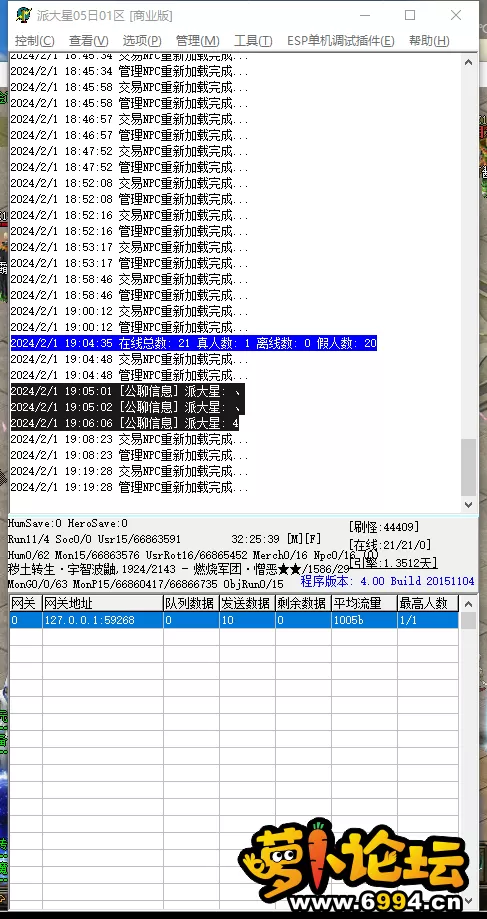Image resolution: width=487 pixels, height=919 pixels.
Task: Click the app icon in the title bar
Action: [x=23, y=15]
